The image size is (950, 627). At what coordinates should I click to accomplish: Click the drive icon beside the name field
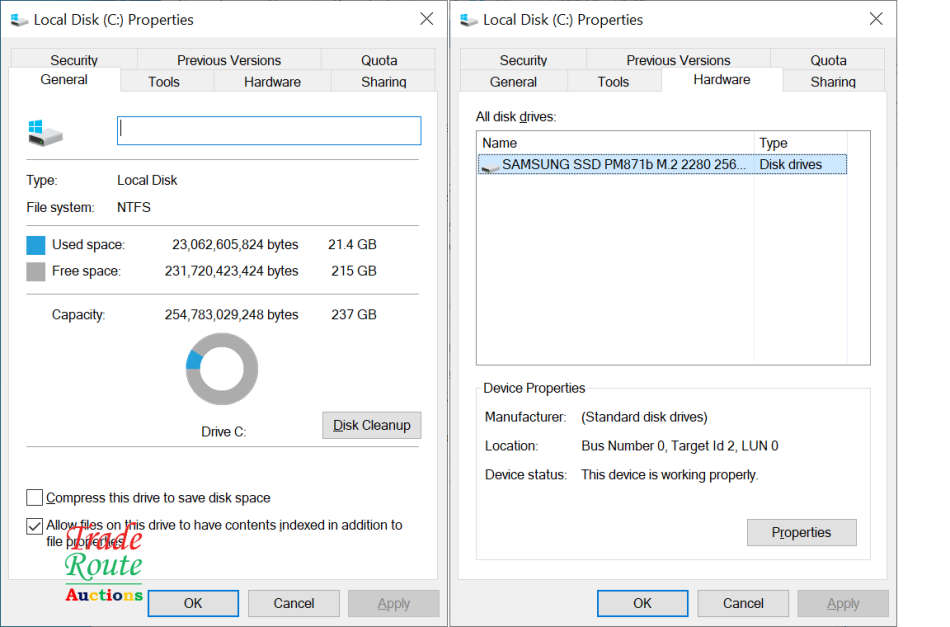(x=45, y=132)
